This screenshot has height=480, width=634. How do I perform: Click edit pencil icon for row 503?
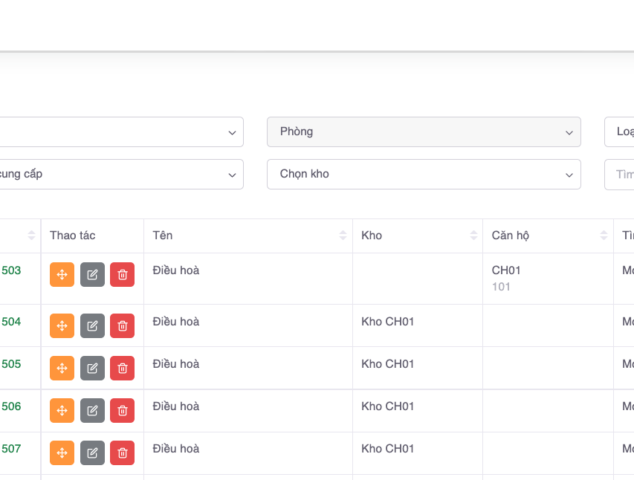tap(92, 275)
